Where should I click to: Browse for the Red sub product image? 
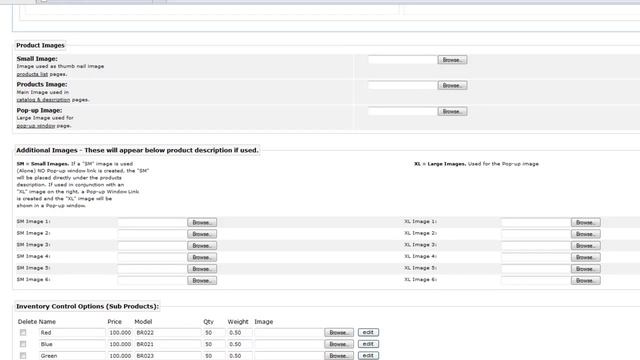pyautogui.click(x=339, y=333)
